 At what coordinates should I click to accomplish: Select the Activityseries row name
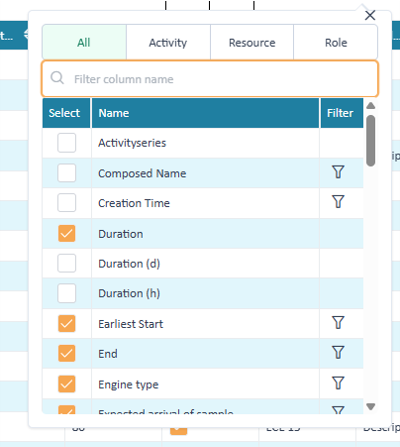click(132, 143)
